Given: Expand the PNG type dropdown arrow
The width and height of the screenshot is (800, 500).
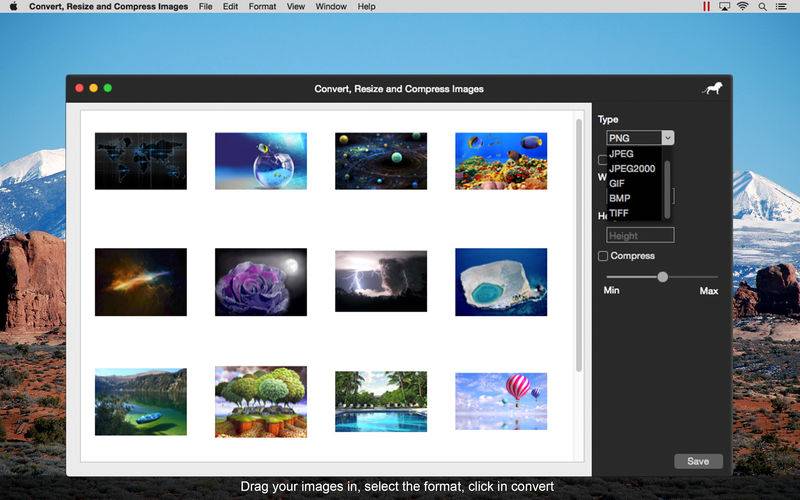Looking at the screenshot, I should coord(667,138).
